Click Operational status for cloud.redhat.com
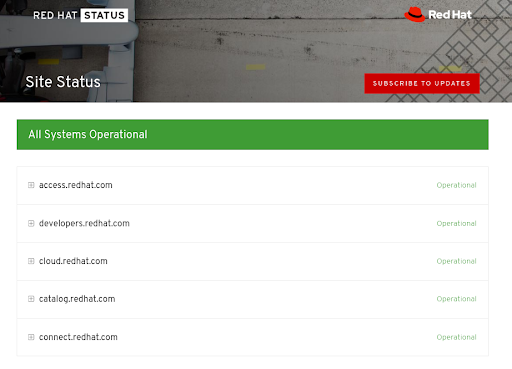512x369 pixels. point(456,261)
